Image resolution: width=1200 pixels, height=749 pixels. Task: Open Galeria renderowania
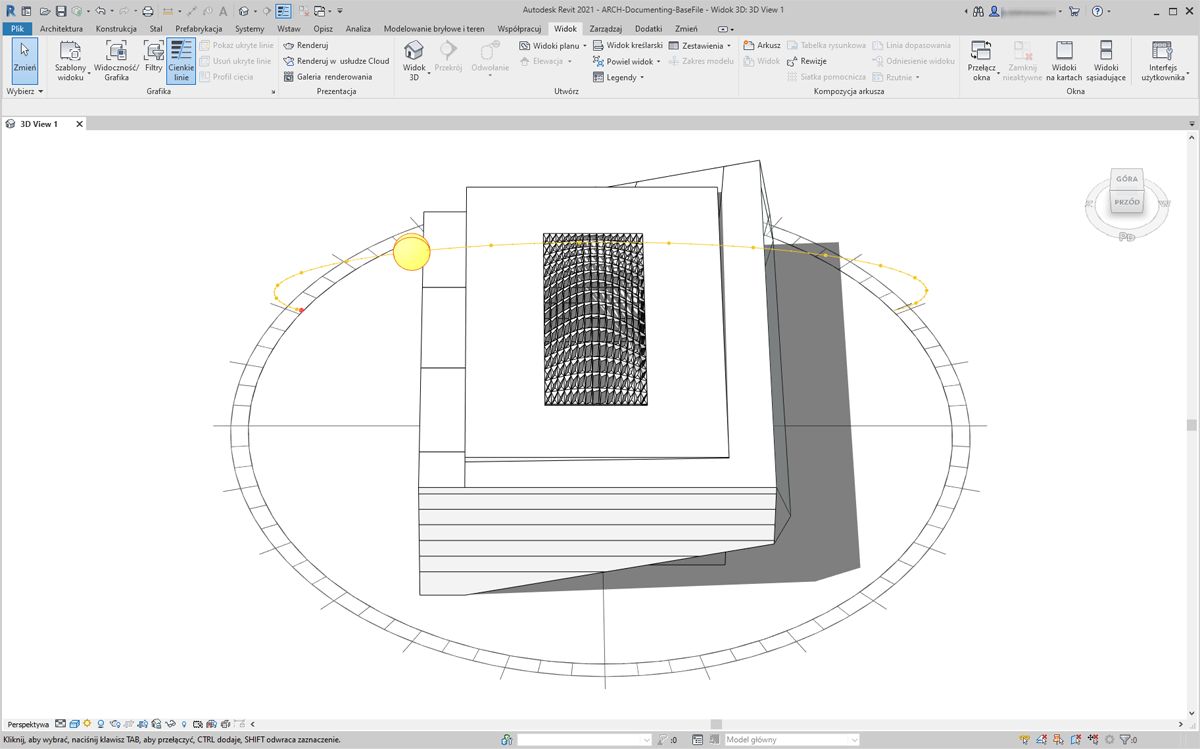328,77
